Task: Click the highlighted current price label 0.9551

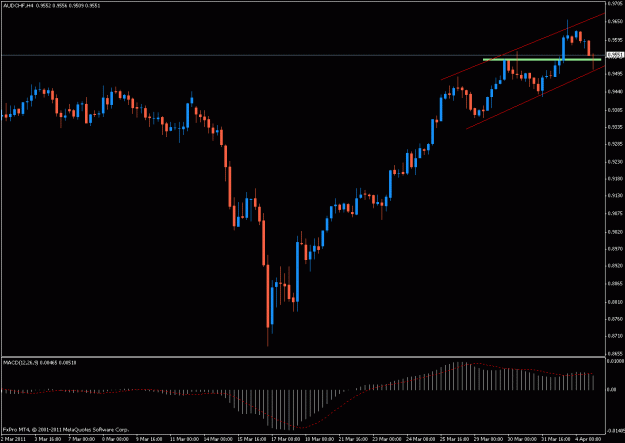Action: 615,55
